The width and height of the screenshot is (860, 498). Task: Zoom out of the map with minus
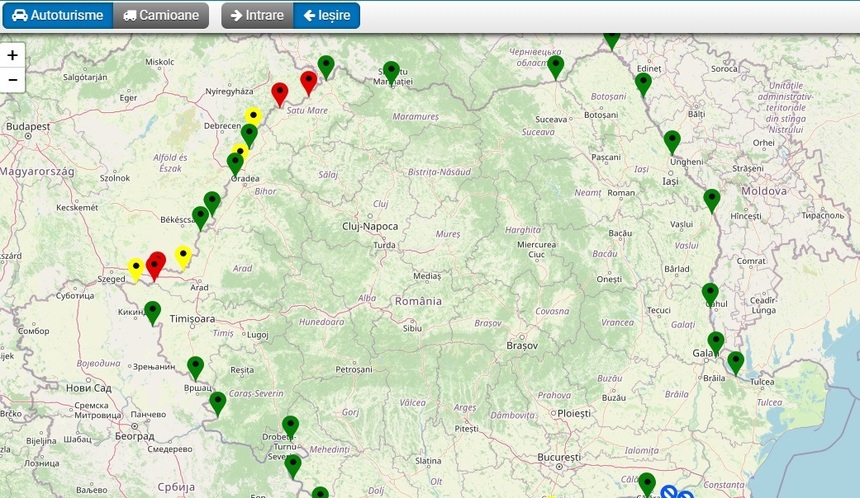13,80
